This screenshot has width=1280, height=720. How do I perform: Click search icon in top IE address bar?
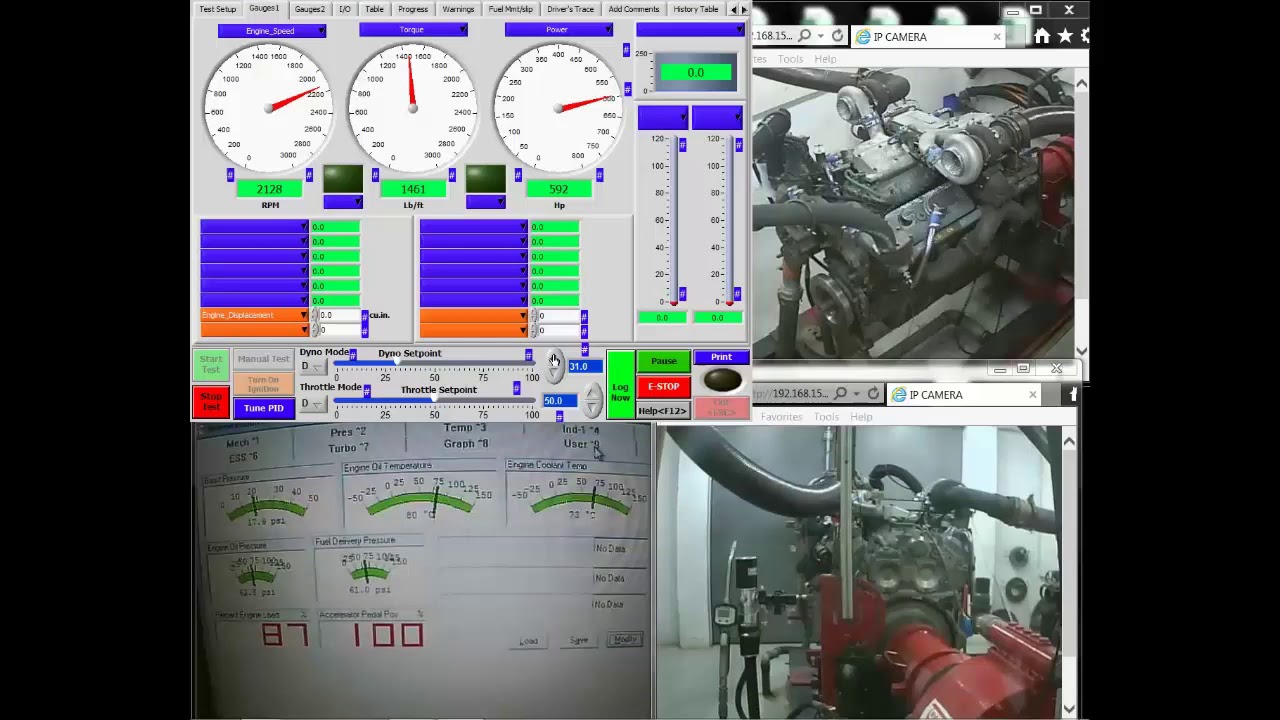pyautogui.click(x=805, y=36)
